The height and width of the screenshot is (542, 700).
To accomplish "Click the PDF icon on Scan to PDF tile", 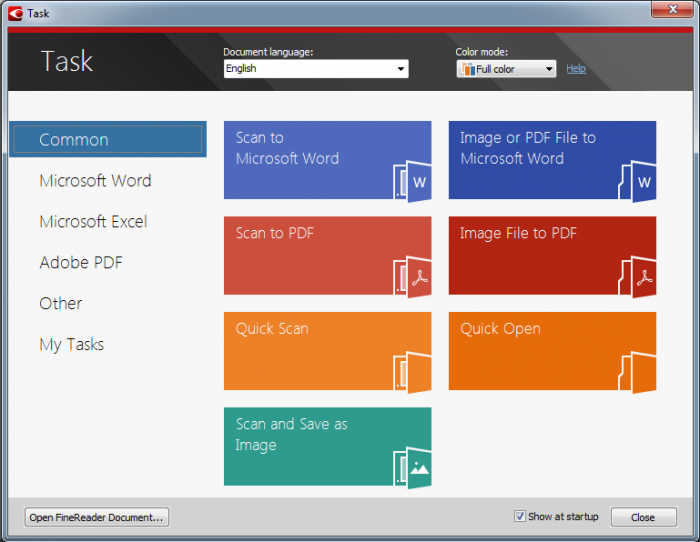I will point(413,277).
